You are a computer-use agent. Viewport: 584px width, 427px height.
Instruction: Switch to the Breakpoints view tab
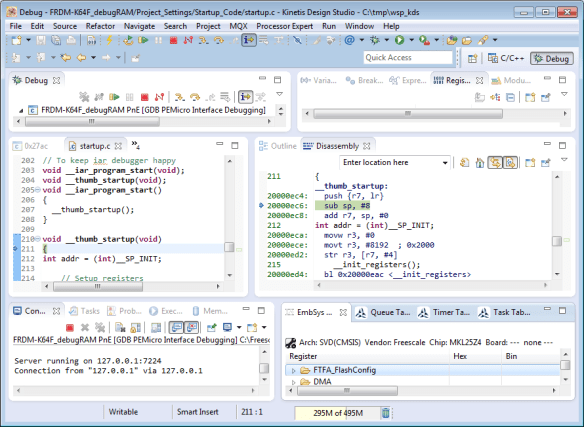(x=364, y=80)
